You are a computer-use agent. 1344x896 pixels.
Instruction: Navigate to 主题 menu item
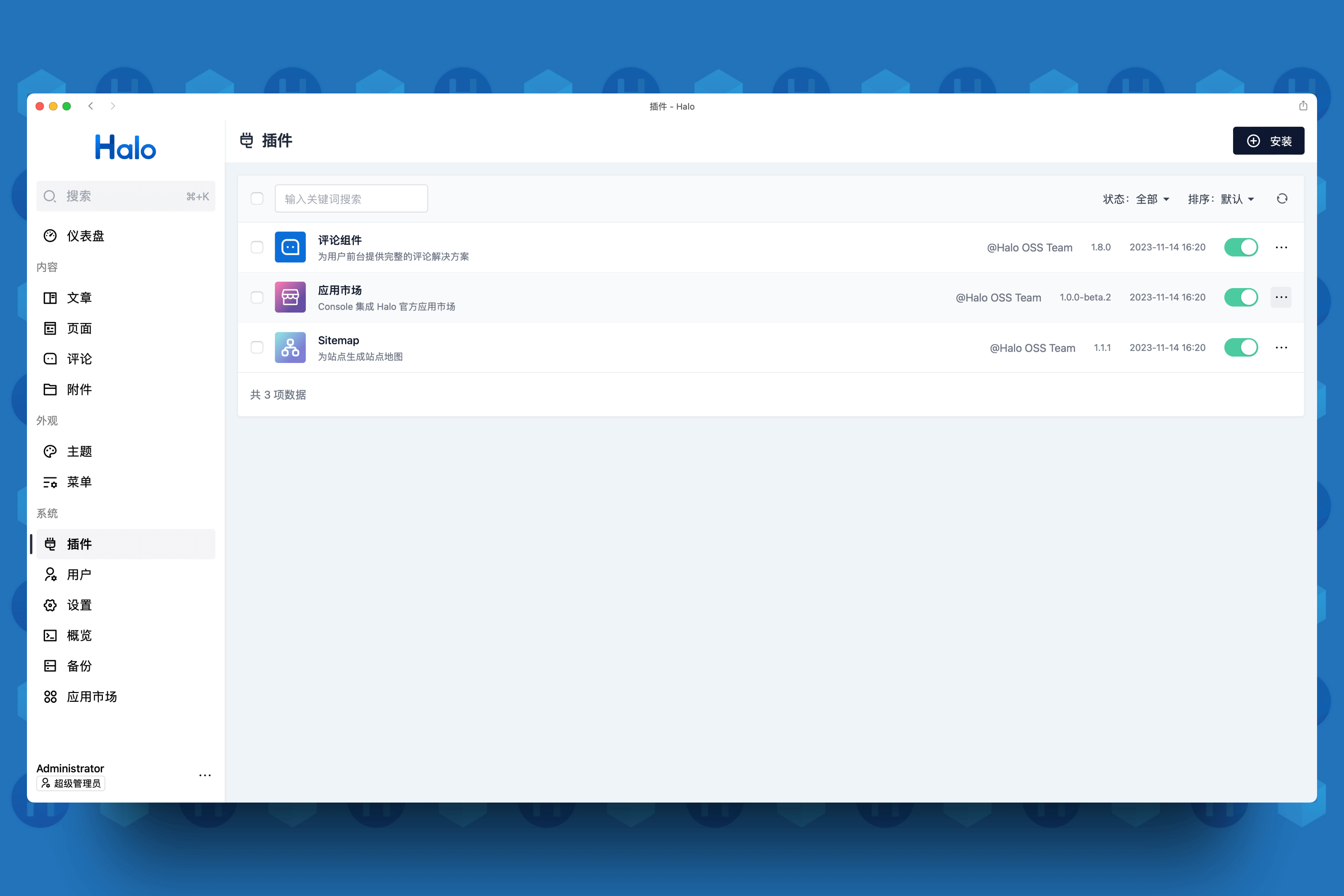[126, 451]
